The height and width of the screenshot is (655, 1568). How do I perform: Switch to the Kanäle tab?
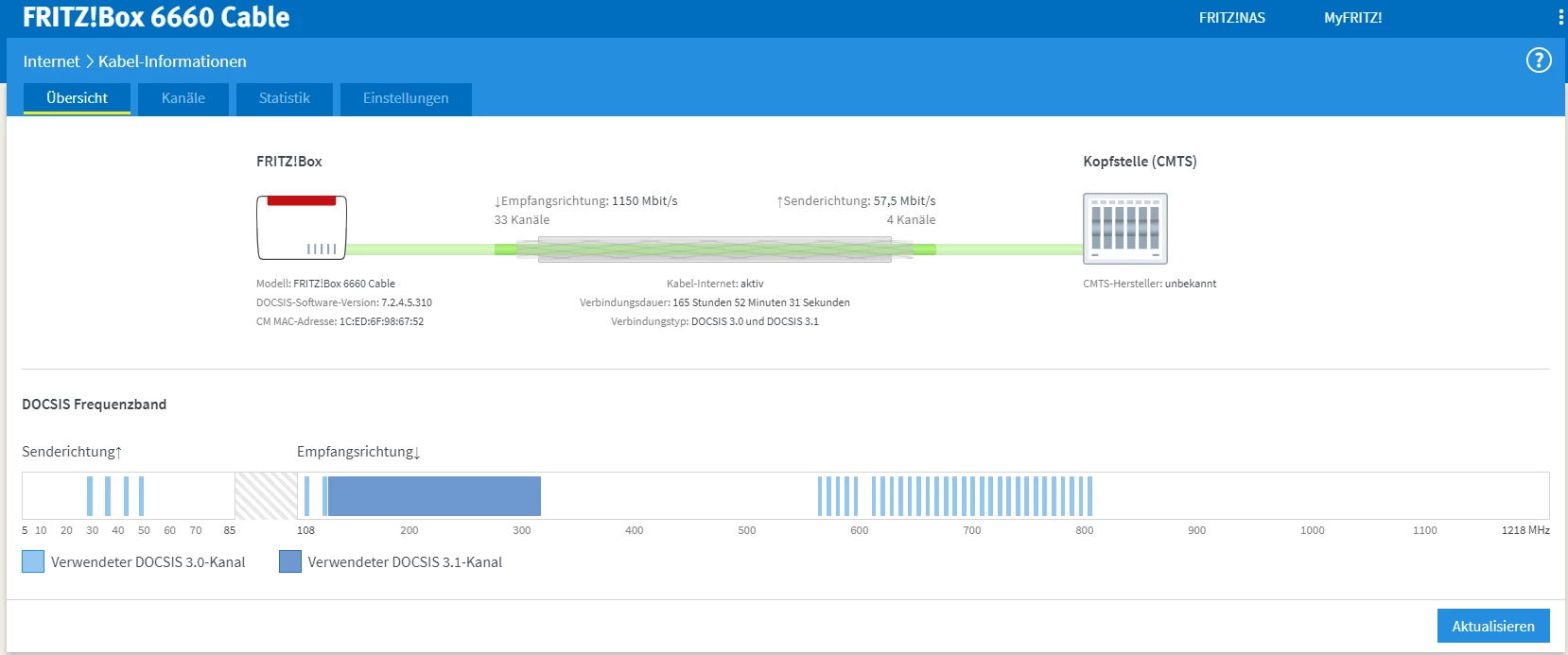183,98
